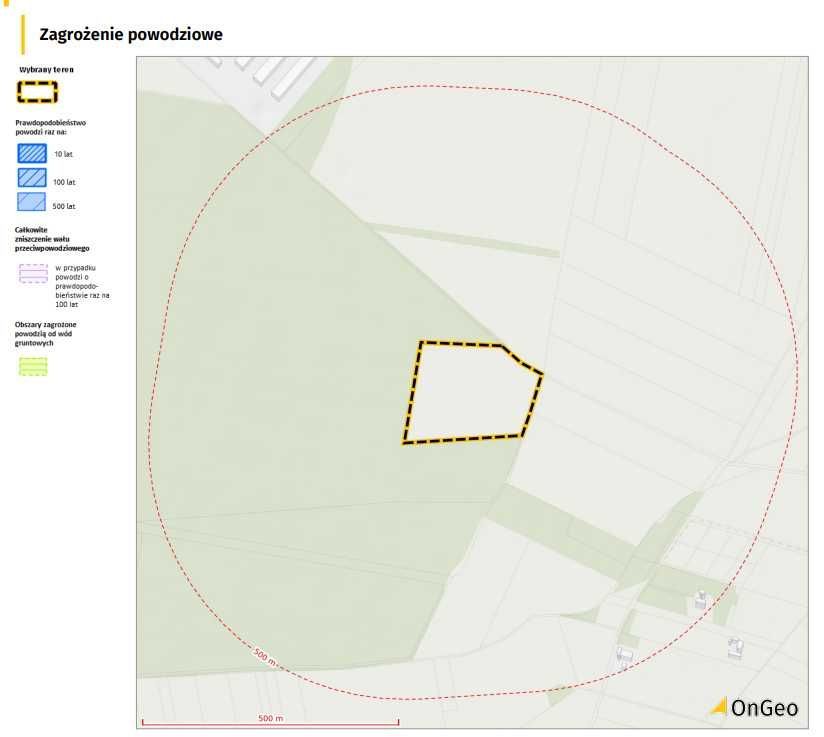This screenshot has height=737, width=824.
Task: Click the '500 m' scale bar label
Action: [x=271, y=718]
